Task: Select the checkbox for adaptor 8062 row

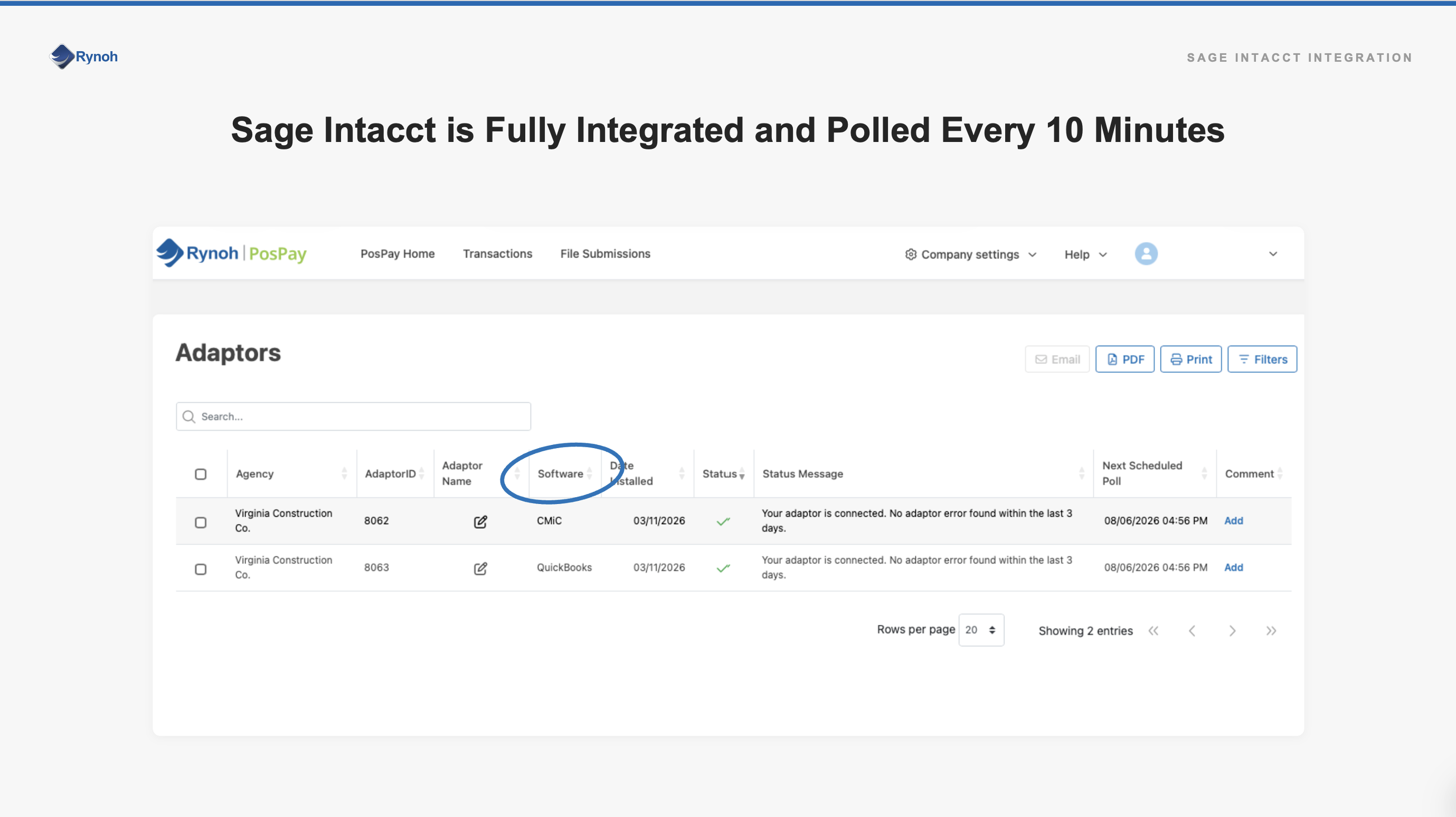Action: (x=201, y=522)
